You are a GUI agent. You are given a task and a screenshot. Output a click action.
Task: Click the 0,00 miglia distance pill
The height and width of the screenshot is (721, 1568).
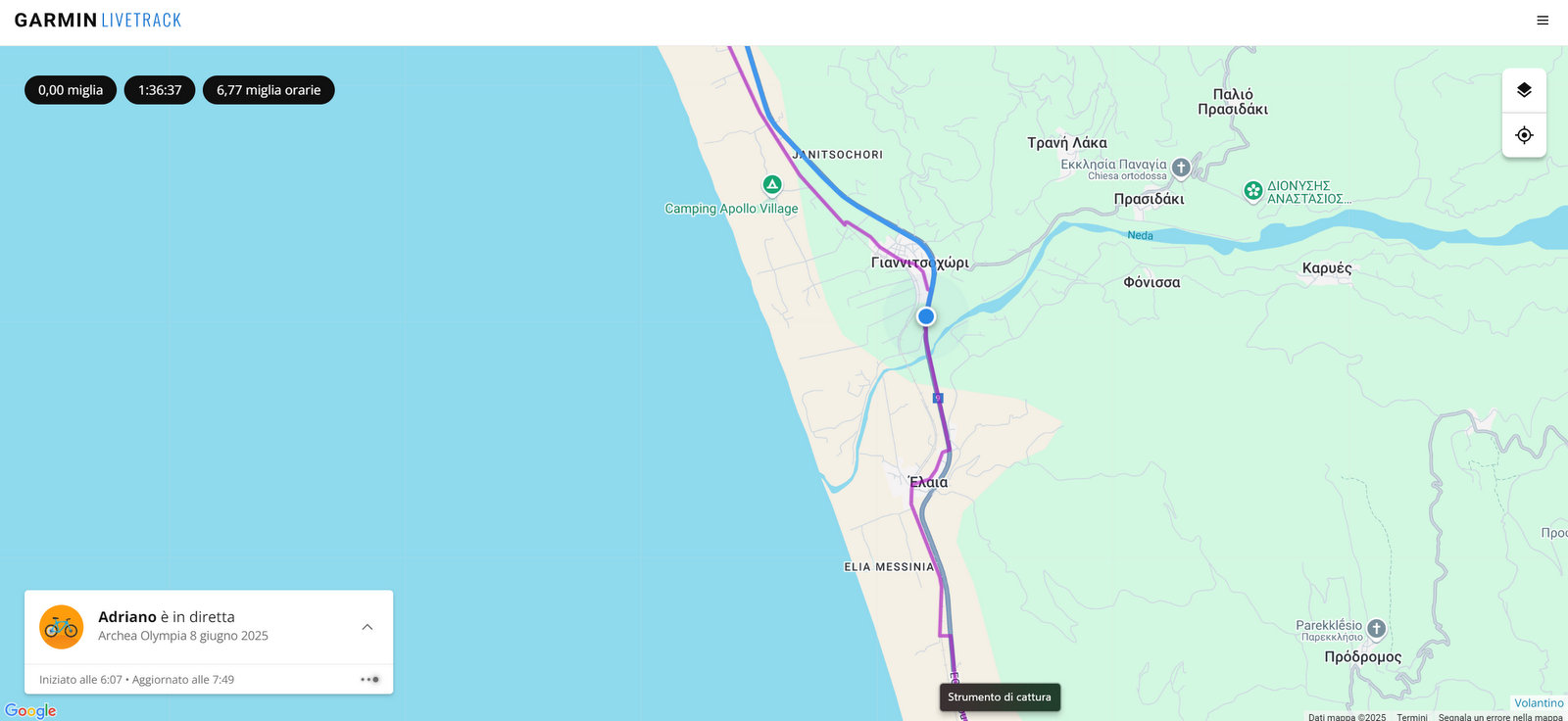pos(71,90)
